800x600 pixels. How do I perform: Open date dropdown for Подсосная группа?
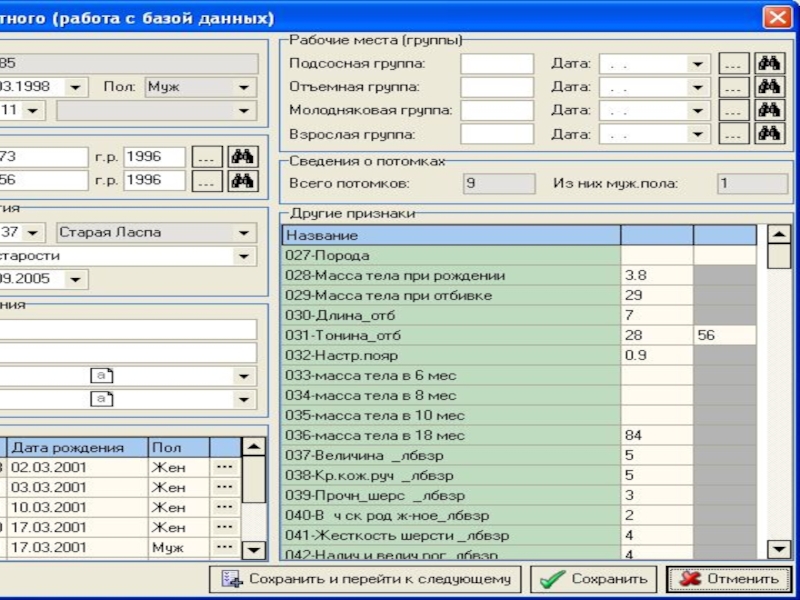pos(699,63)
